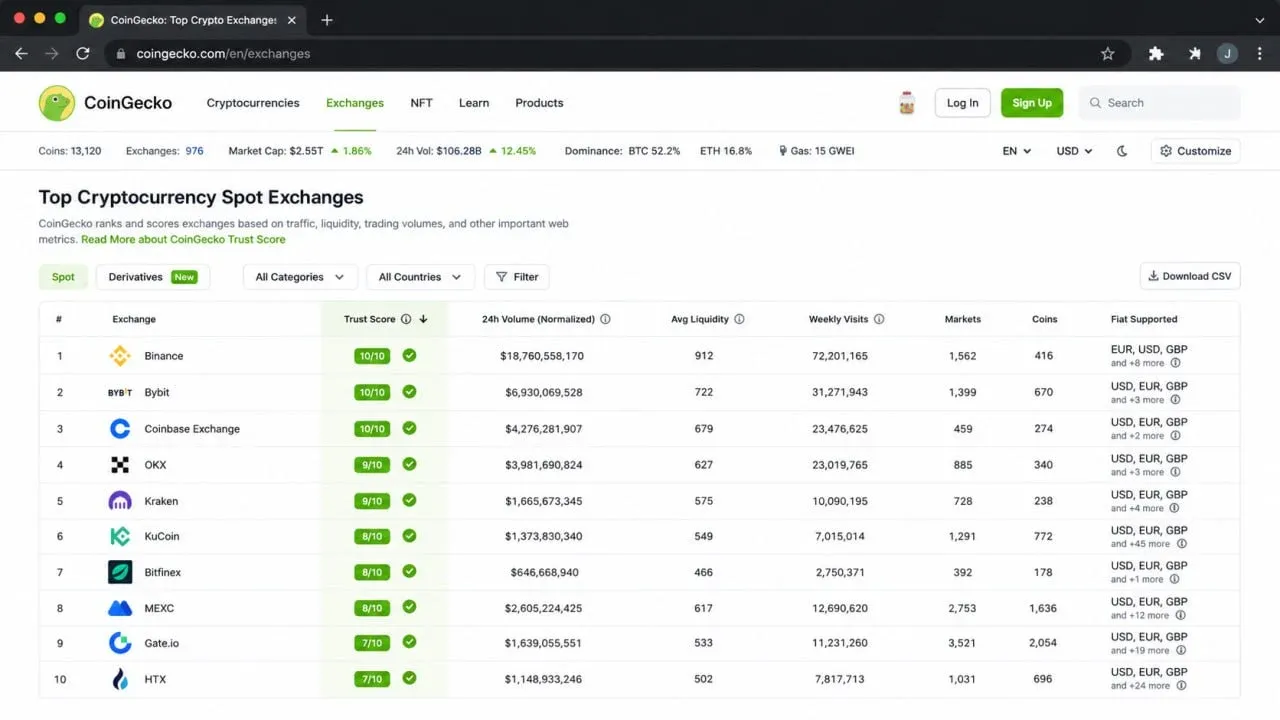
Task: Click the Gate.io logo icon
Action: (120, 643)
